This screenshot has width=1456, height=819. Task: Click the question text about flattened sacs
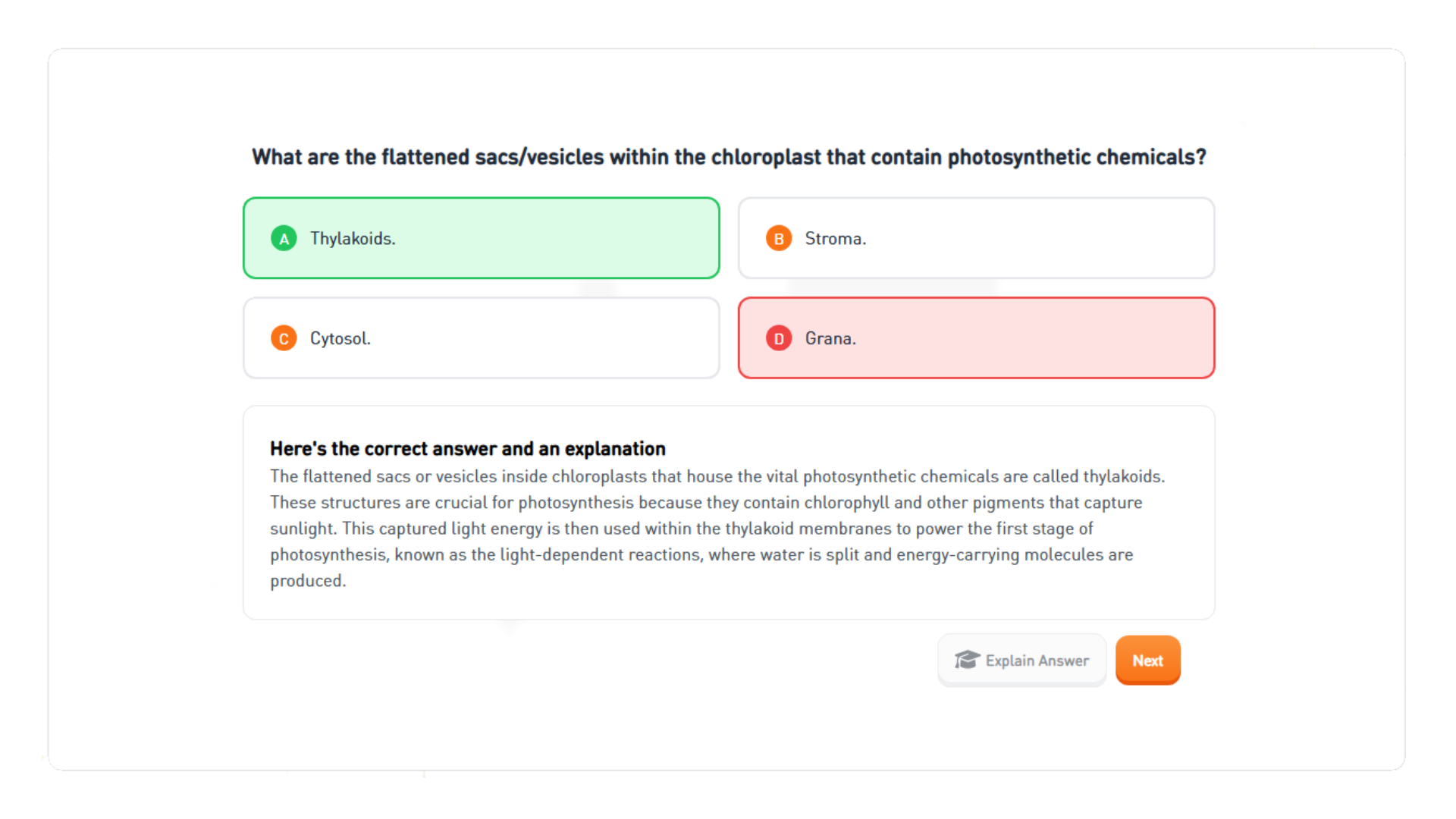tap(728, 157)
